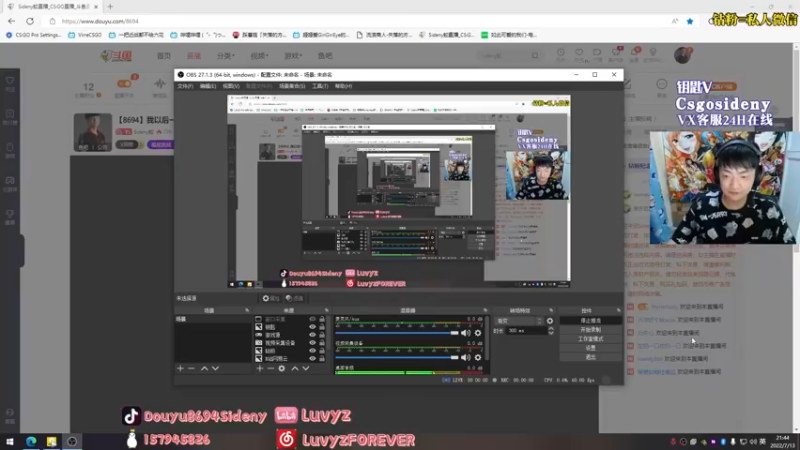The height and width of the screenshot is (450, 800).
Task: Click the OBS icon in taskbar
Action: pyautogui.click(x=72, y=441)
